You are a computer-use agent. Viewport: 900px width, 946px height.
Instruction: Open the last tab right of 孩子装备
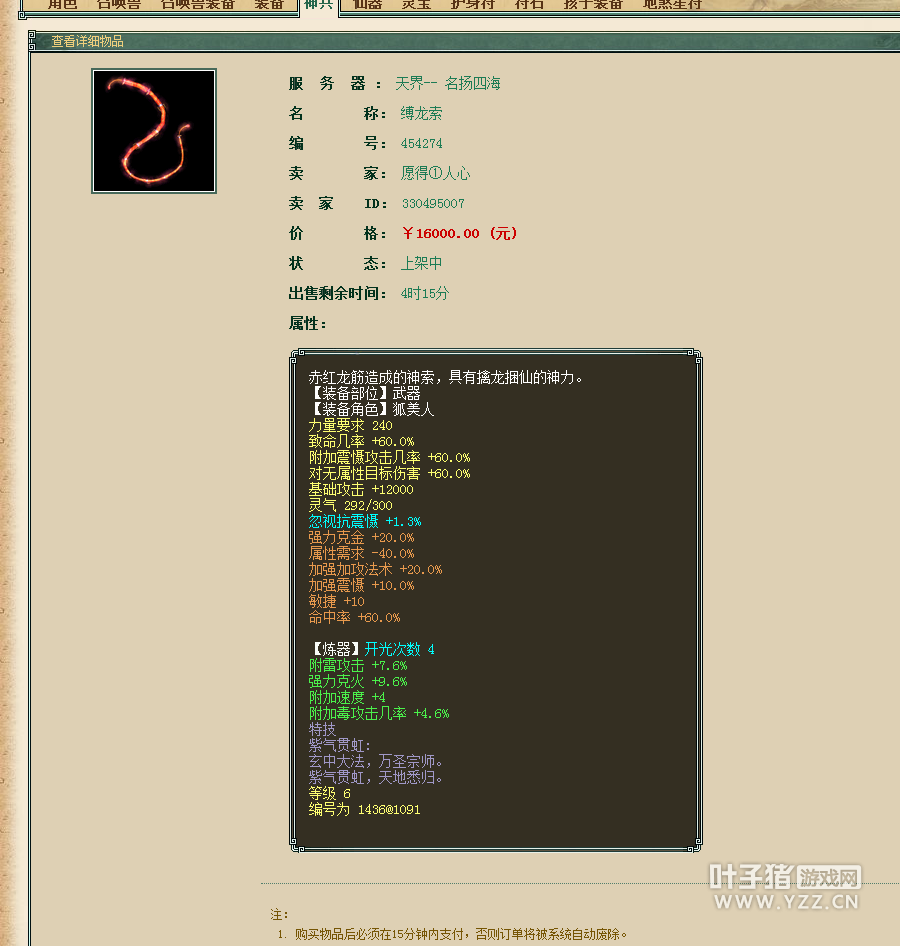pyautogui.click(x=672, y=5)
